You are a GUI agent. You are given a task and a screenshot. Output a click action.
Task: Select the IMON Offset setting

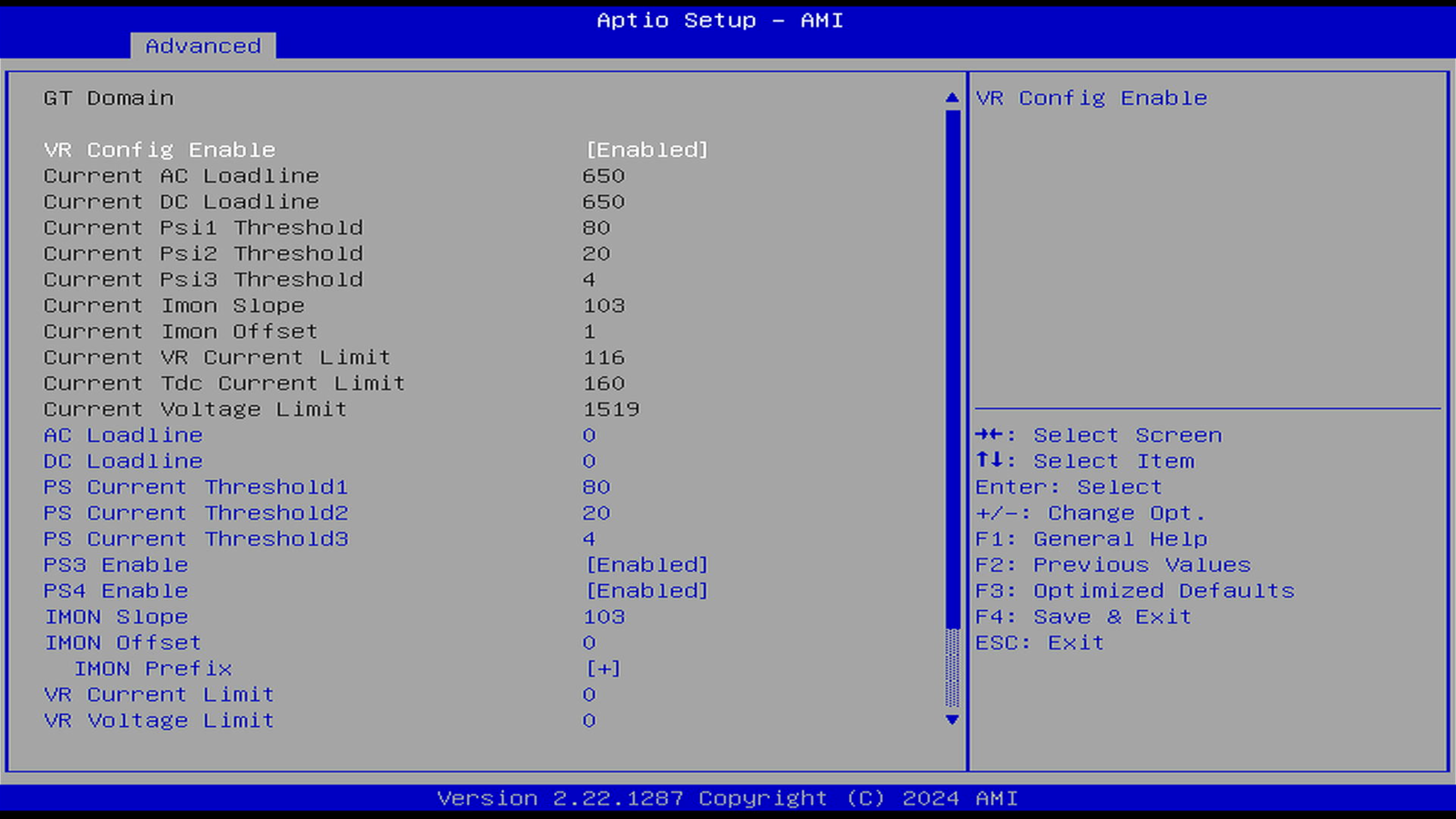coord(122,643)
